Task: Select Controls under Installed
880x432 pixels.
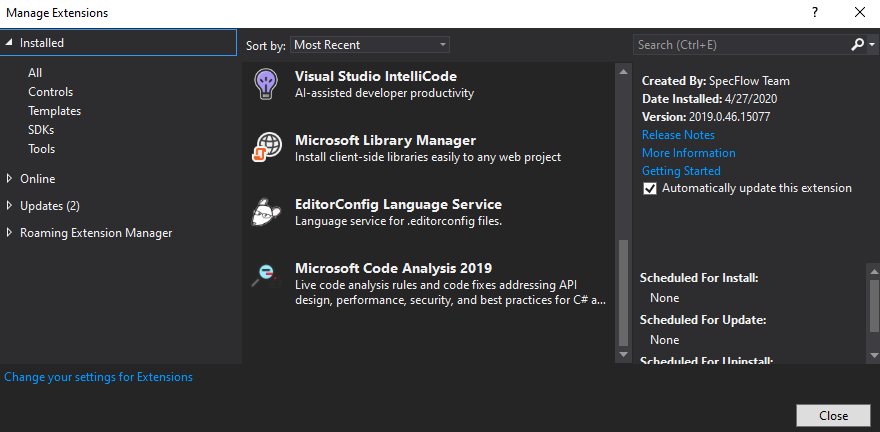Action: pos(51,92)
